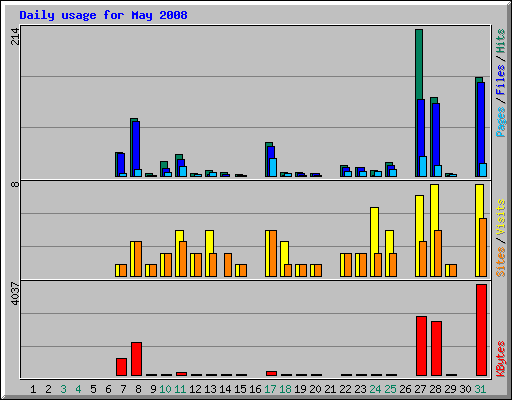512x400 pixels.
Task: Click the red KBytes bar for day 28
Action: click(436, 348)
